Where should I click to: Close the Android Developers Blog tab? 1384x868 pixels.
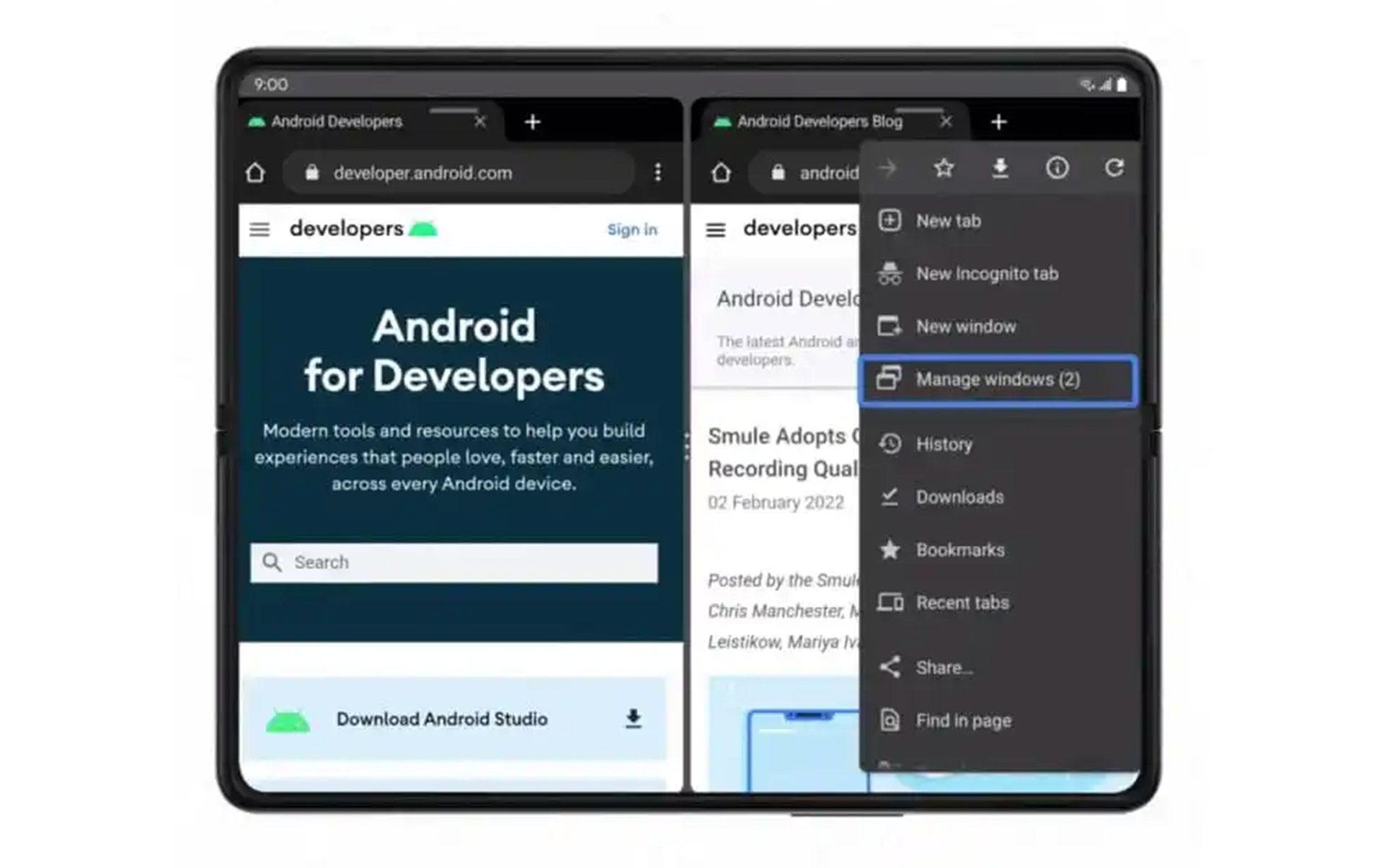coord(946,122)
